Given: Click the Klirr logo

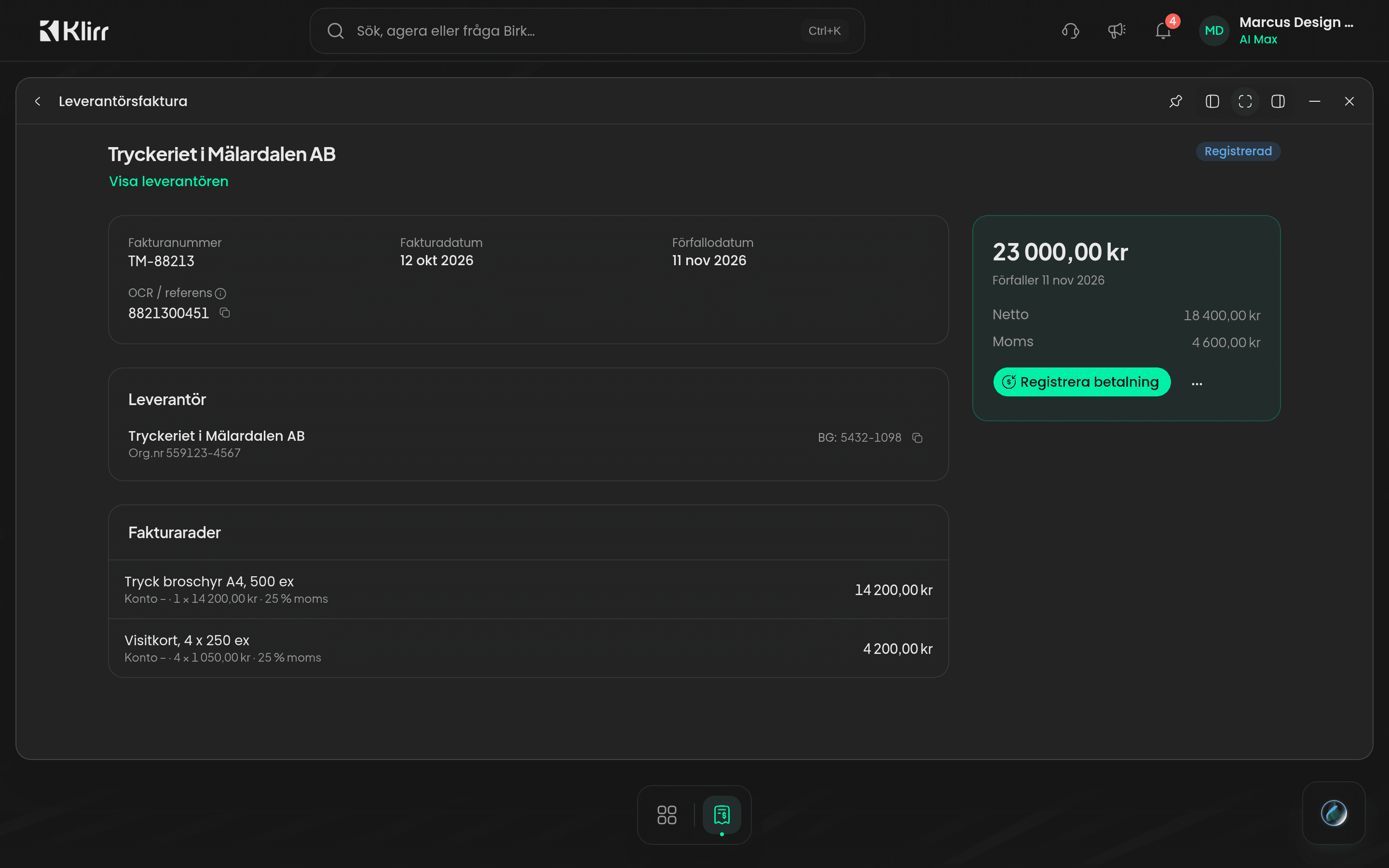Looking at the screenshot, I should pyautogui.click(x=74, y=31).
